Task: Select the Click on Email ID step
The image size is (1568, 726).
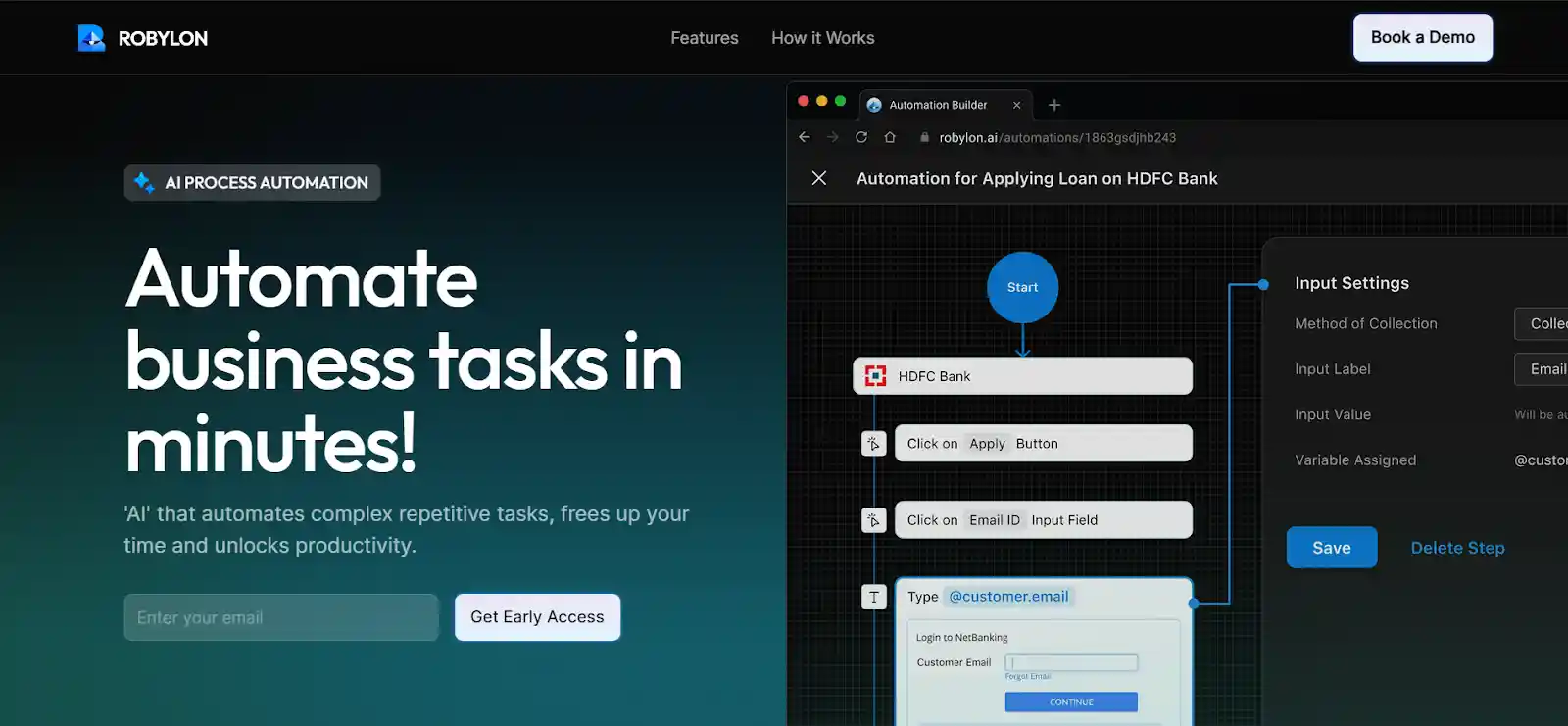Action: (1043, 519)
